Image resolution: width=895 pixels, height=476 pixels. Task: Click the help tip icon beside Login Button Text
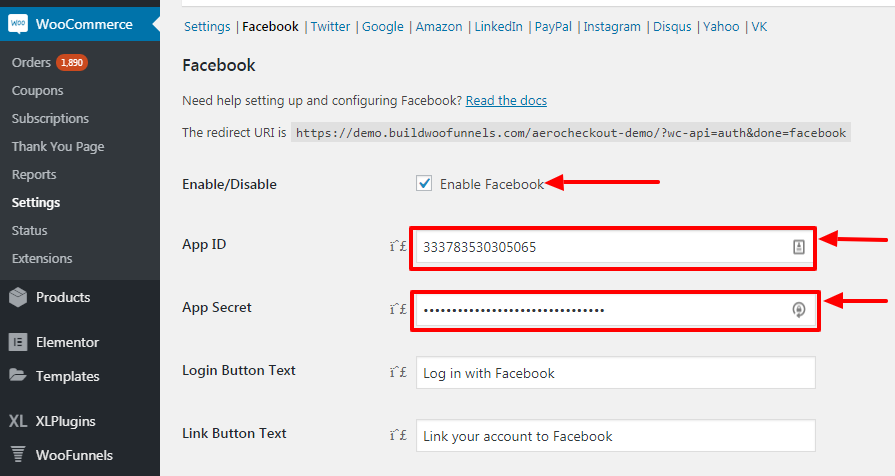coord(398,372)
